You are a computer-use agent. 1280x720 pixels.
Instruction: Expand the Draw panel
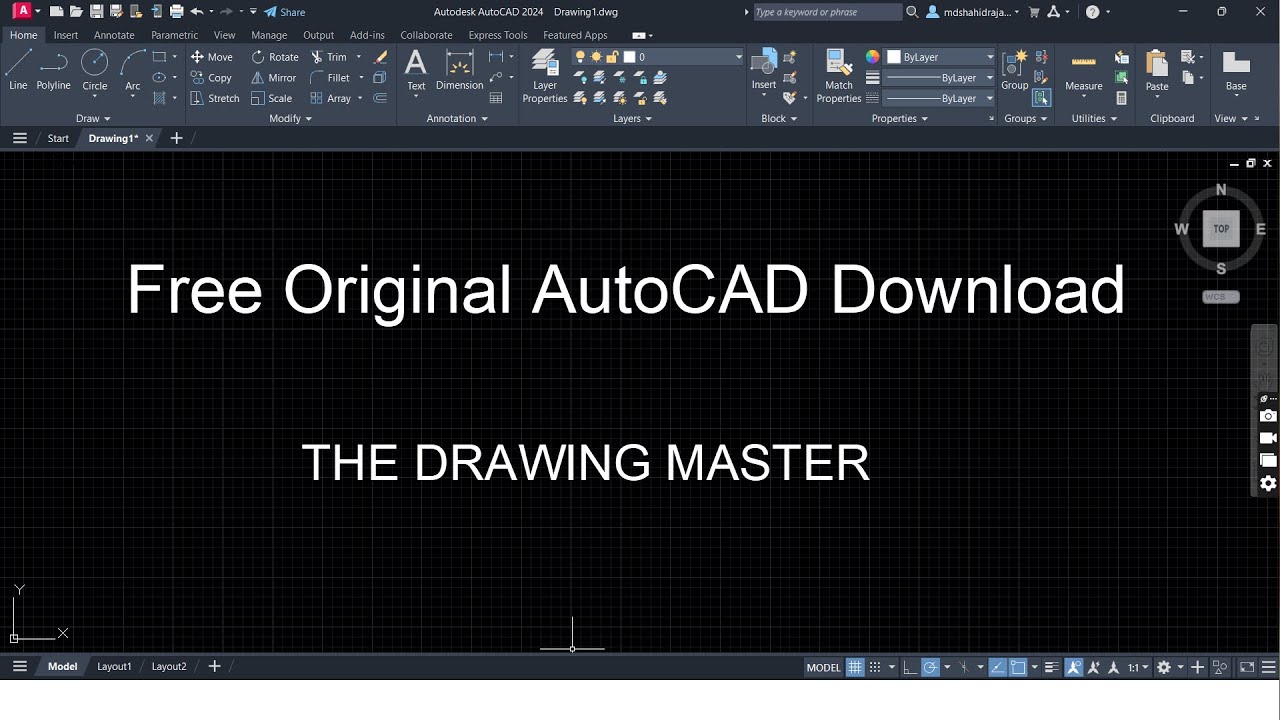click(x=93, y=118)
